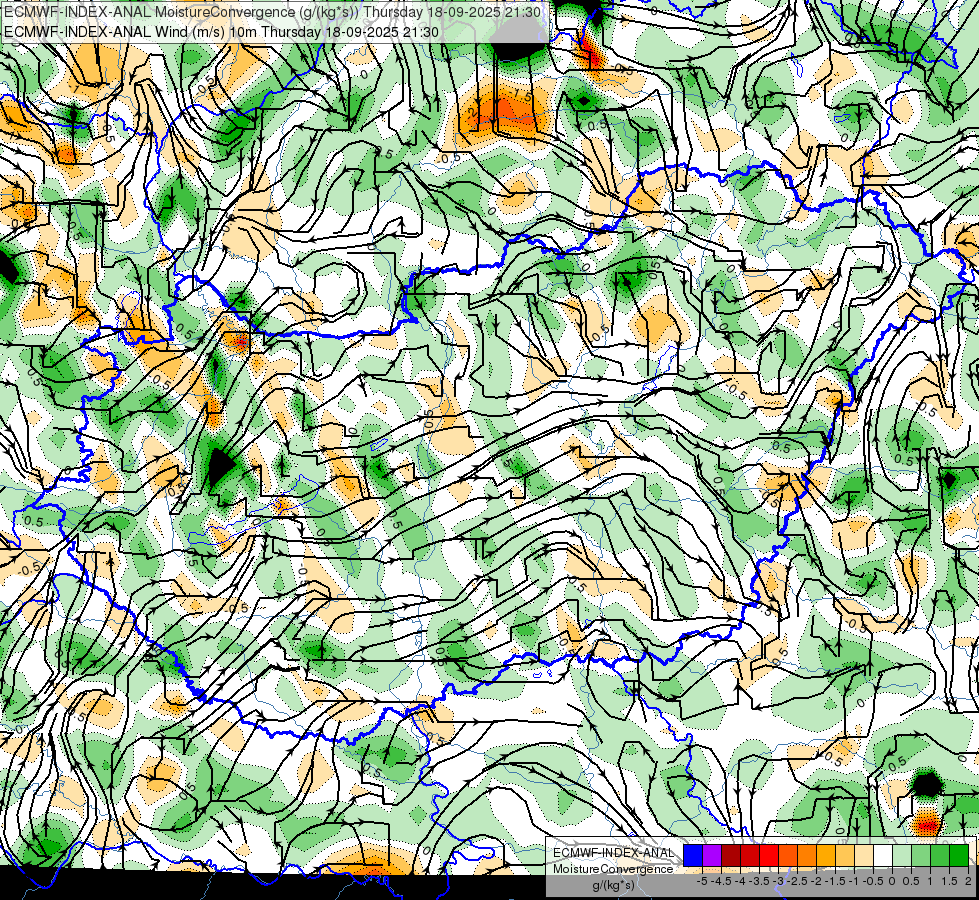Click the blue legend swatch below -5

click(693, 856)
